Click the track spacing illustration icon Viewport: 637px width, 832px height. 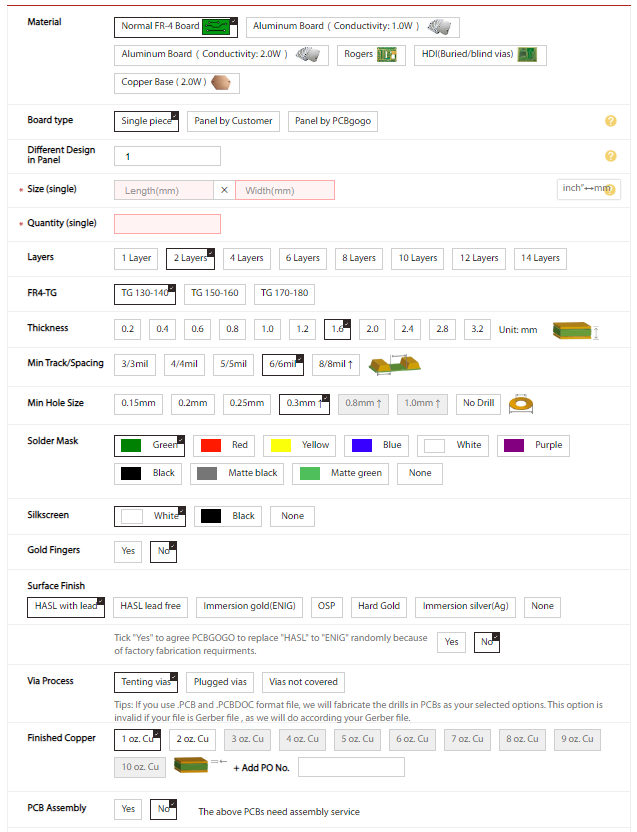(395, 365)
